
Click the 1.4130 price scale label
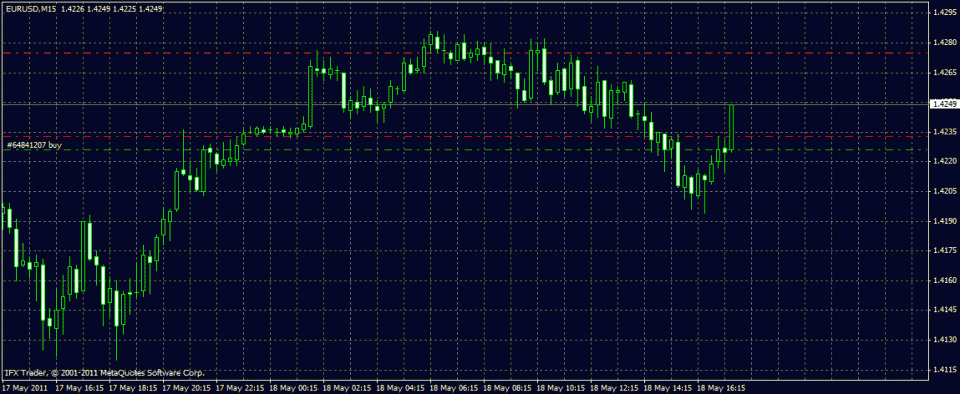coord(944,340)
